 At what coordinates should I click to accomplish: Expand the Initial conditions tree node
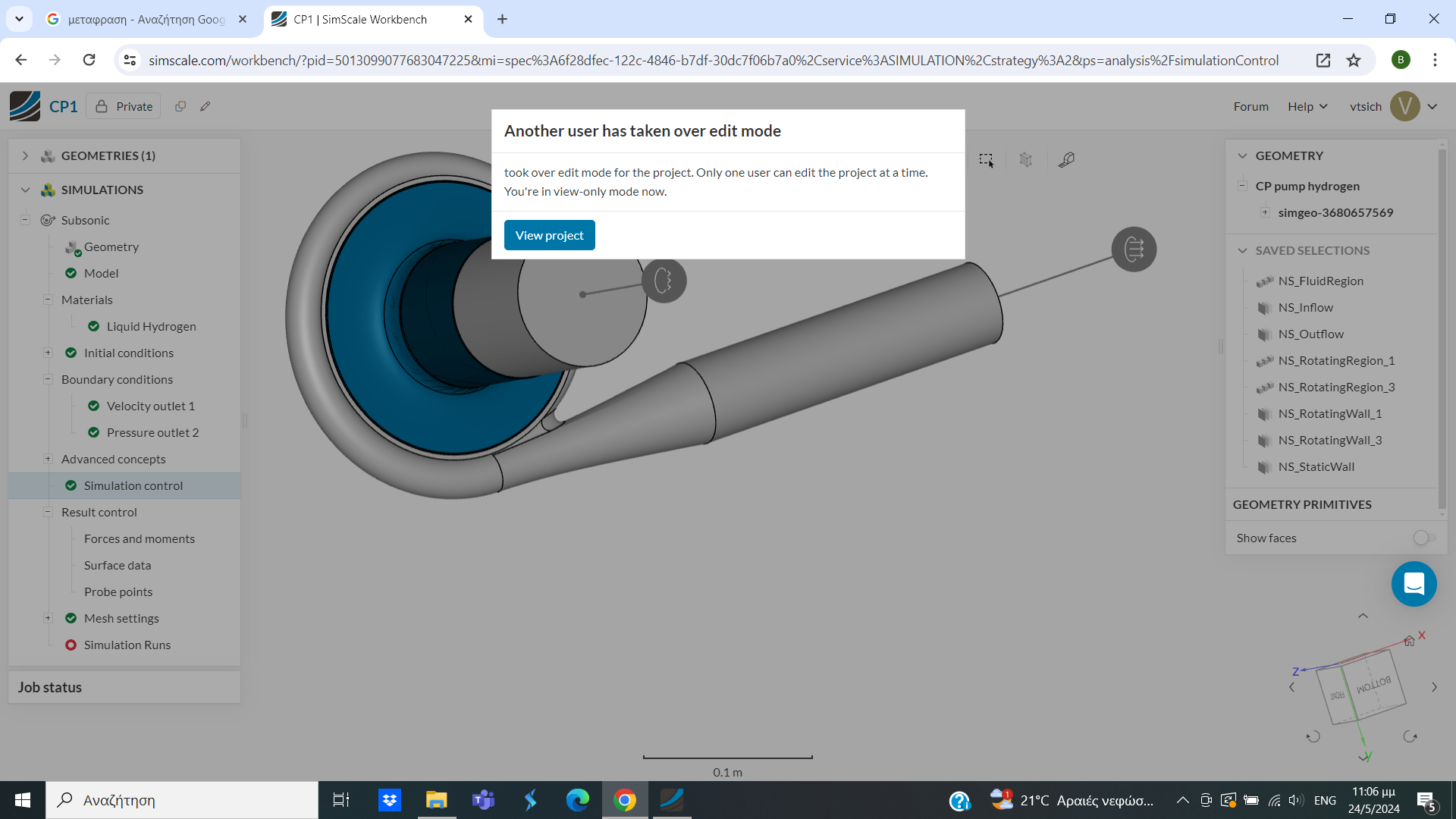(x=48, y=353)
